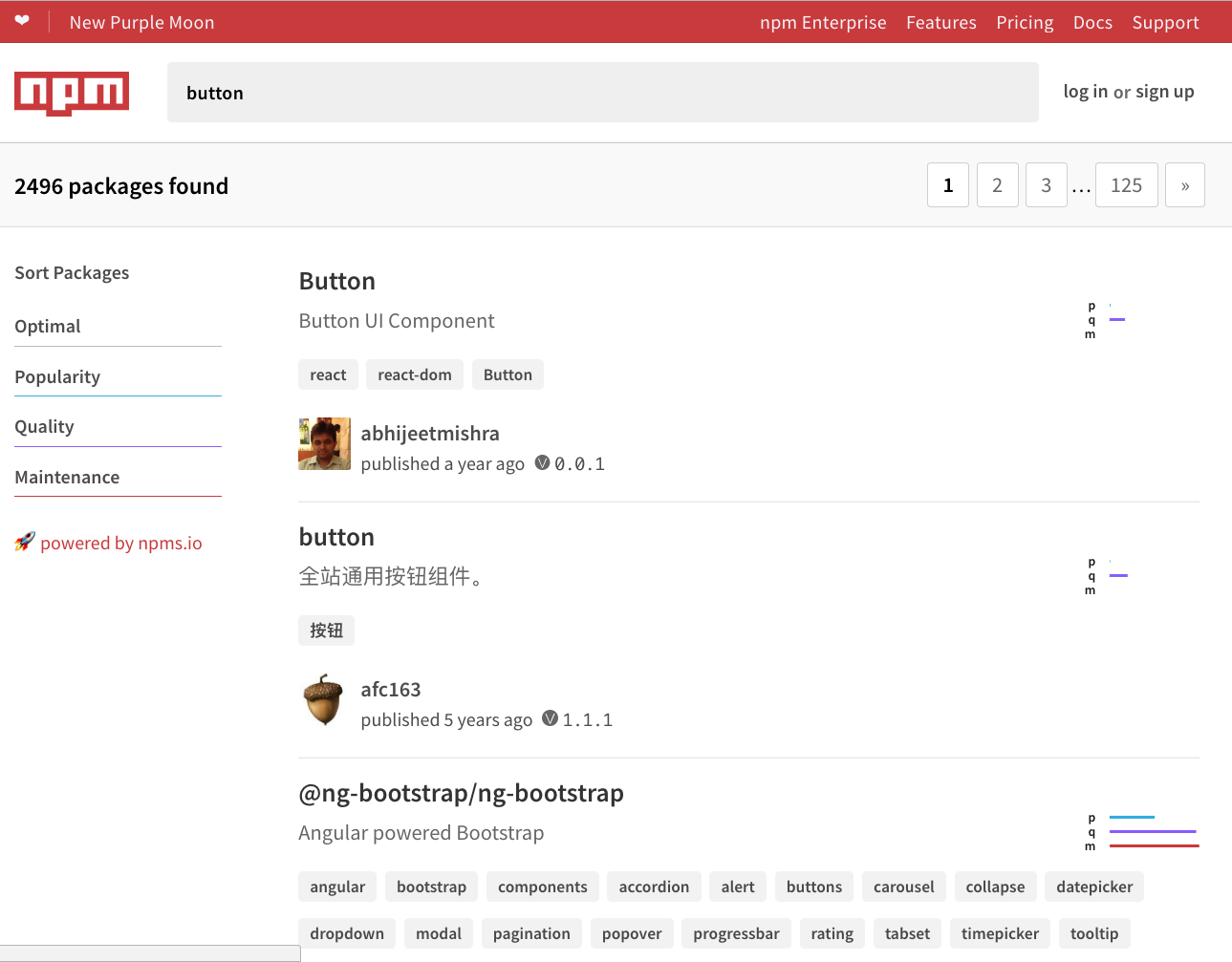
Task: Sort packages by Quality
Action: coord(118,427)
